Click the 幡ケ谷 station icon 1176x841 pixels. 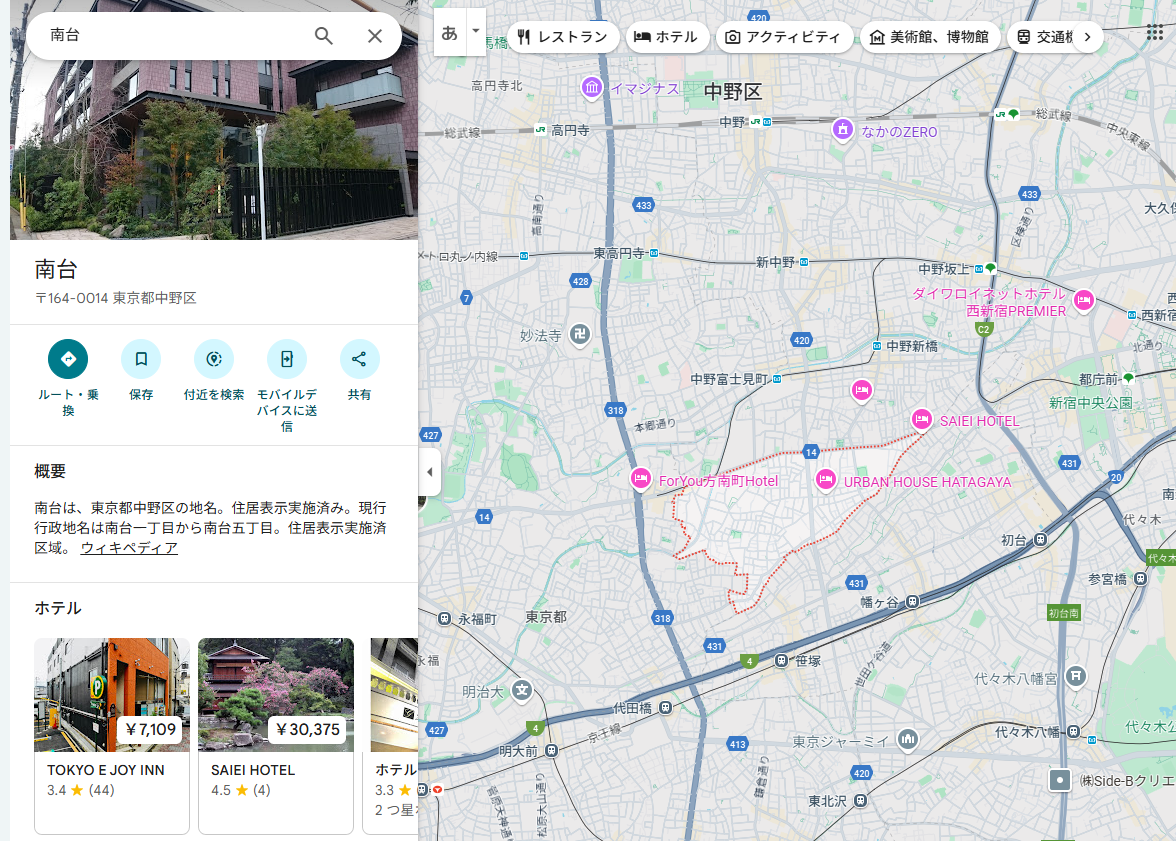pos(912,601)
